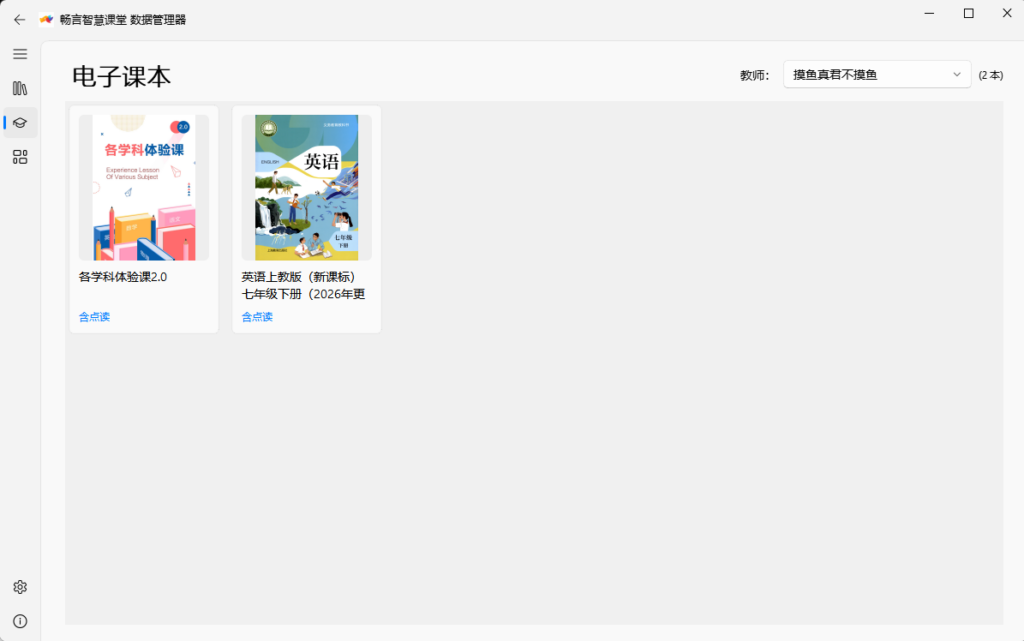Open settings gear in sidebar

point(20,587)
